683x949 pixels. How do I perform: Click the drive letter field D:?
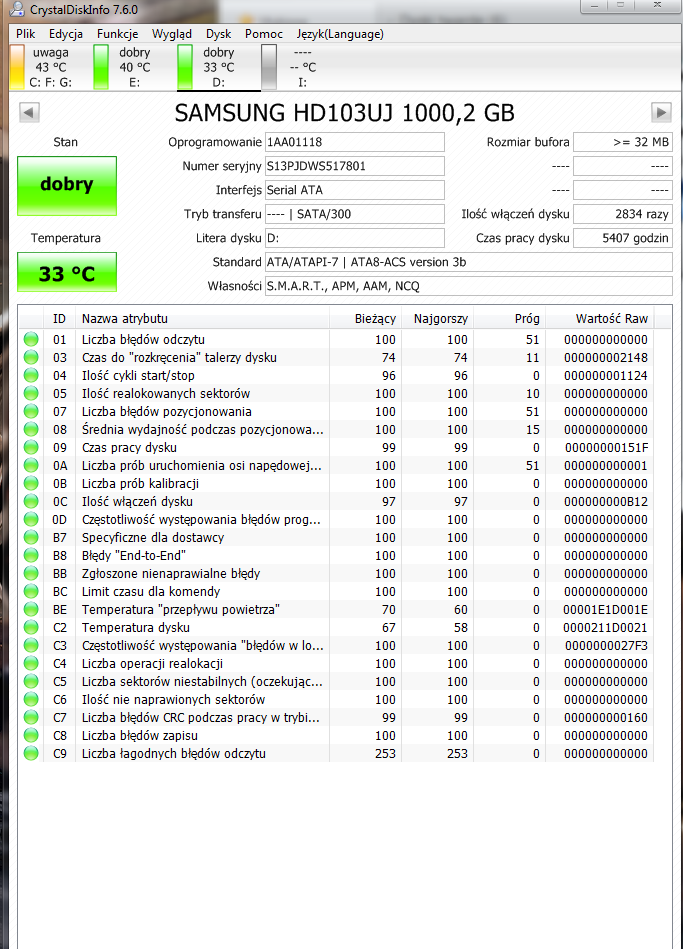pyautogui.click(x=355, y=238)
